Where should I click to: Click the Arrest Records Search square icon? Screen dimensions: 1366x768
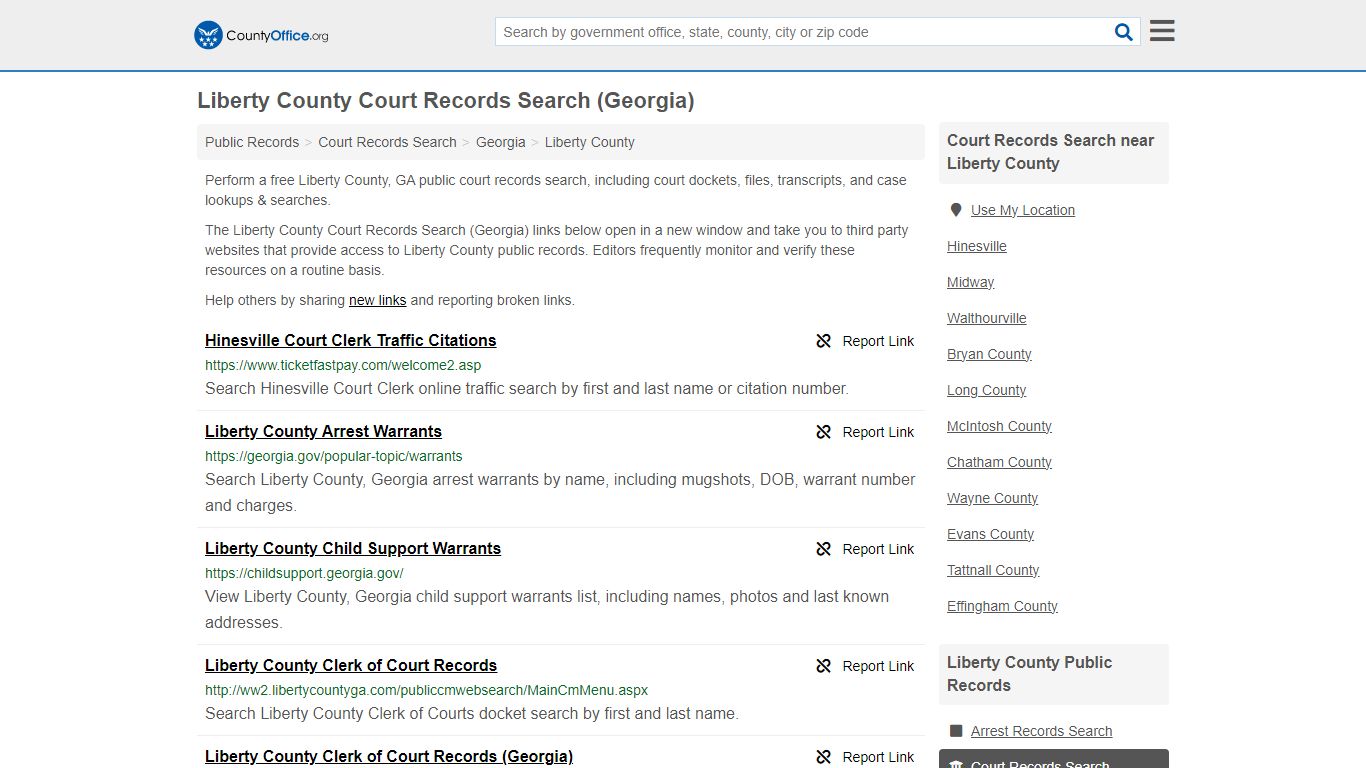956,731
